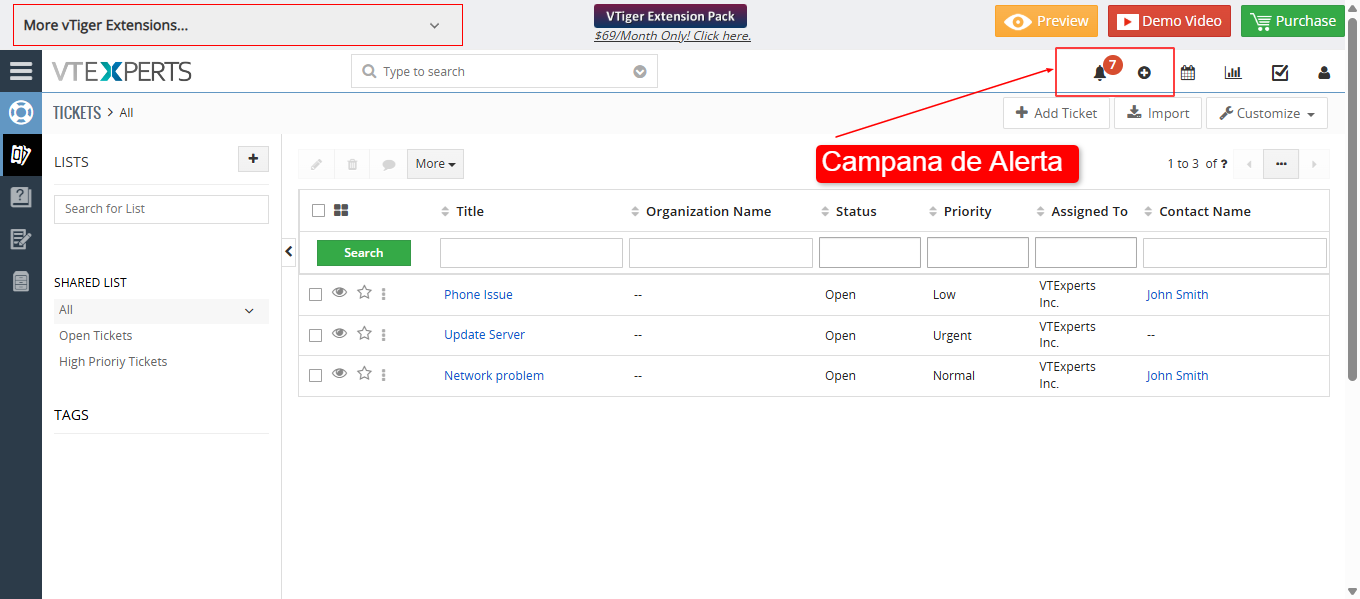Select the High Prioriy Tickets list
1360x599 pixels.
point(113,362)
